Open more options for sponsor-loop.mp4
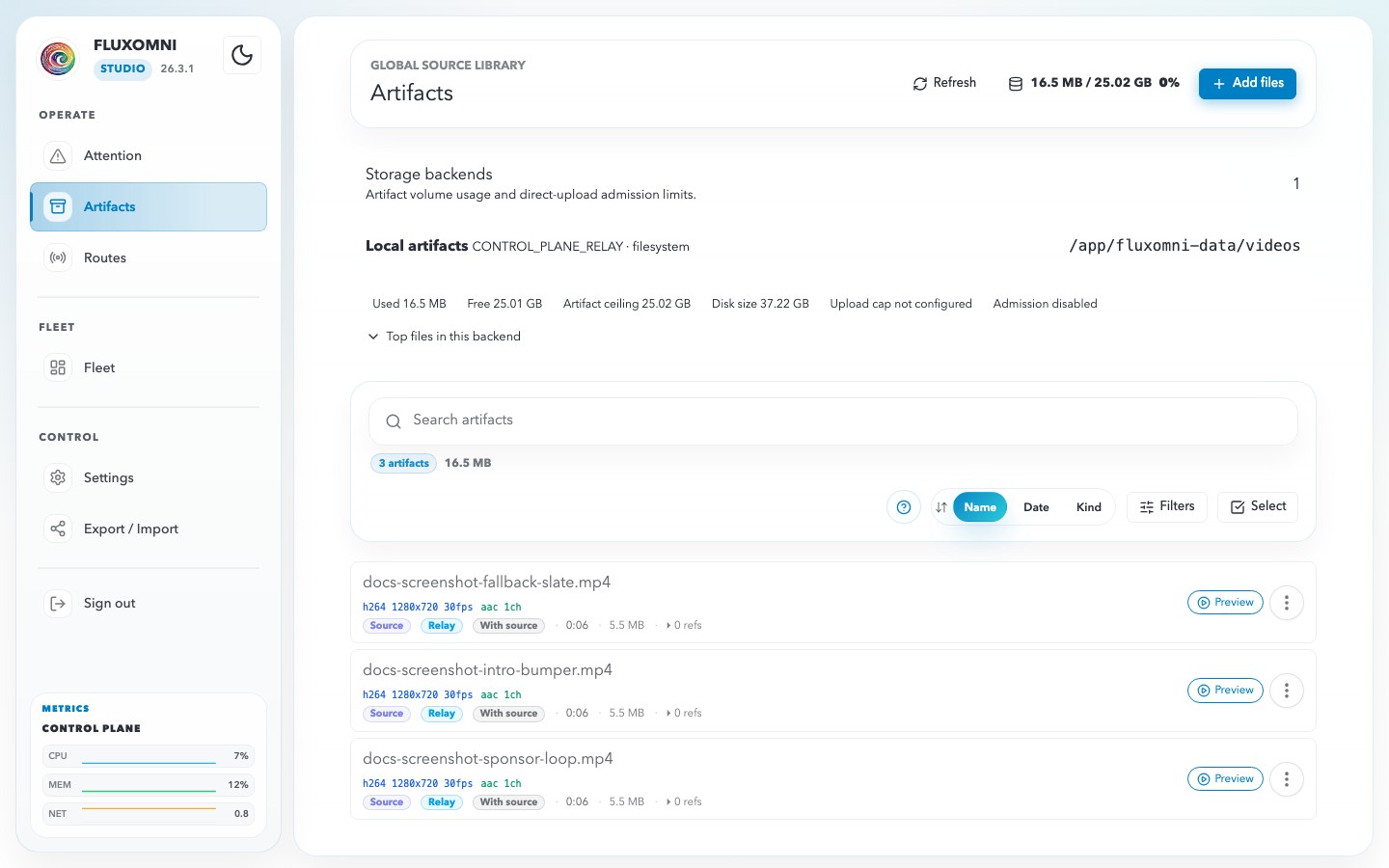 point(1287,779)
